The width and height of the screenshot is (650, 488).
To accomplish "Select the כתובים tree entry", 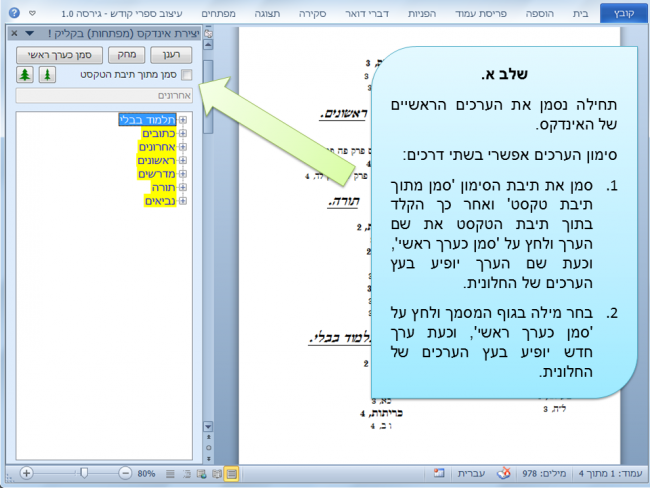I will (158, 134).
